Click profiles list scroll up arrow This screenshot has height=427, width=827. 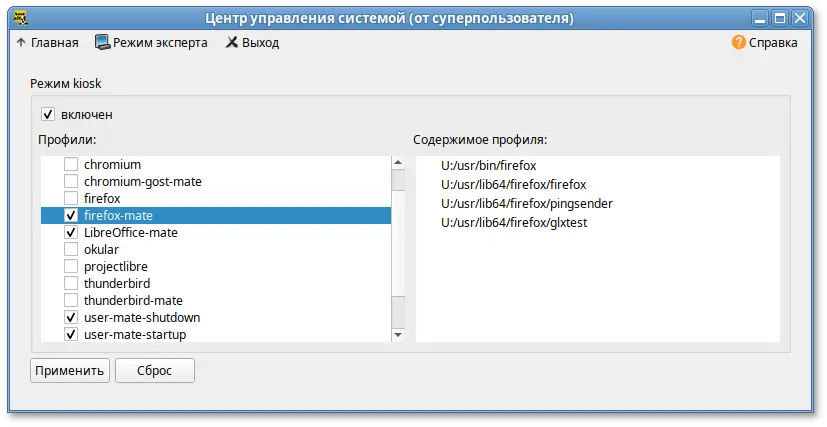(398, 163)
